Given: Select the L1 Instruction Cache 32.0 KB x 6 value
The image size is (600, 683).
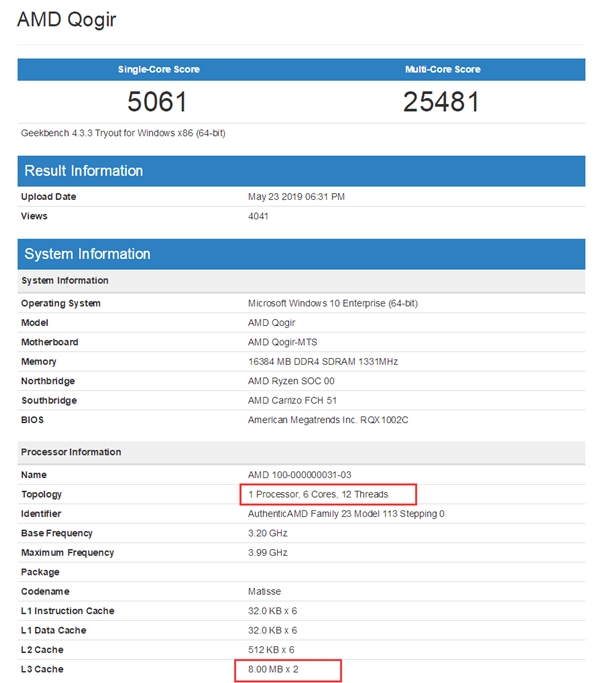Looking at the screenshot, I should click(272, 611).
